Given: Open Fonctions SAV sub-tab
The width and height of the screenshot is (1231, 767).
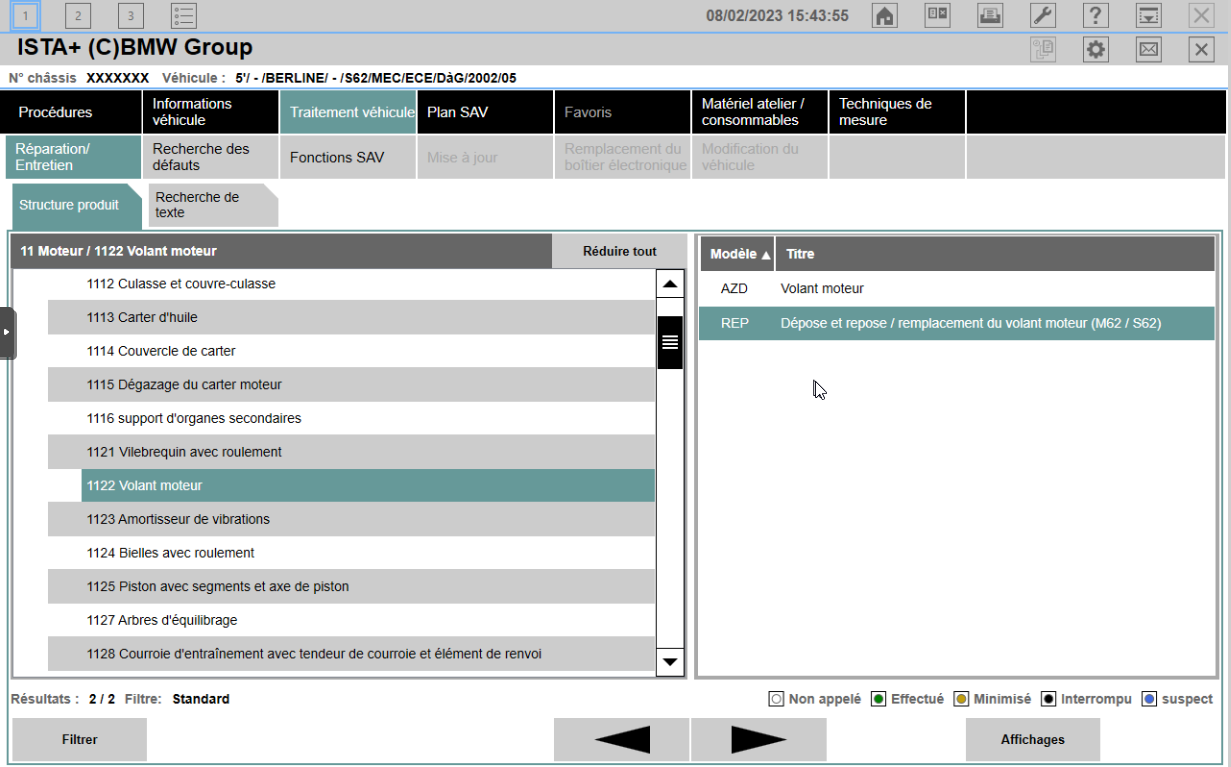Looking at the screenshot, I should click(348, 157).
